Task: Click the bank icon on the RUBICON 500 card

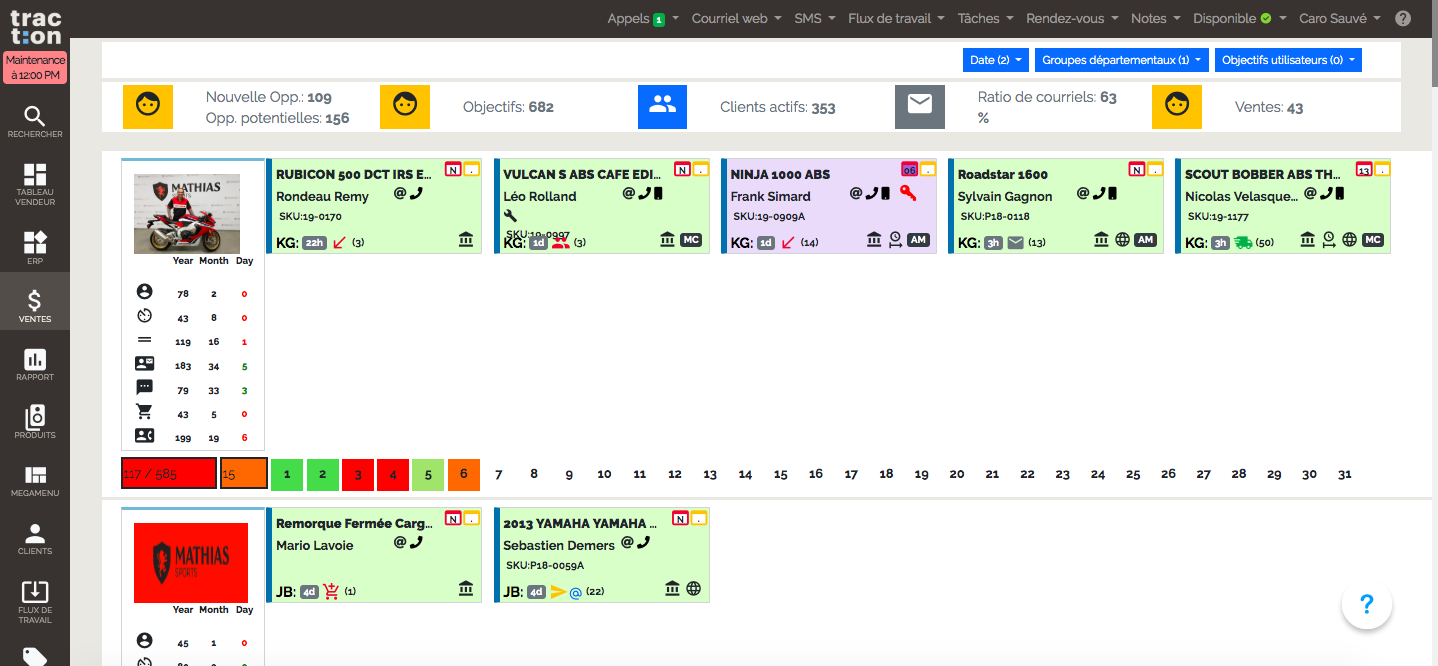Action: [x=466, y=239]
